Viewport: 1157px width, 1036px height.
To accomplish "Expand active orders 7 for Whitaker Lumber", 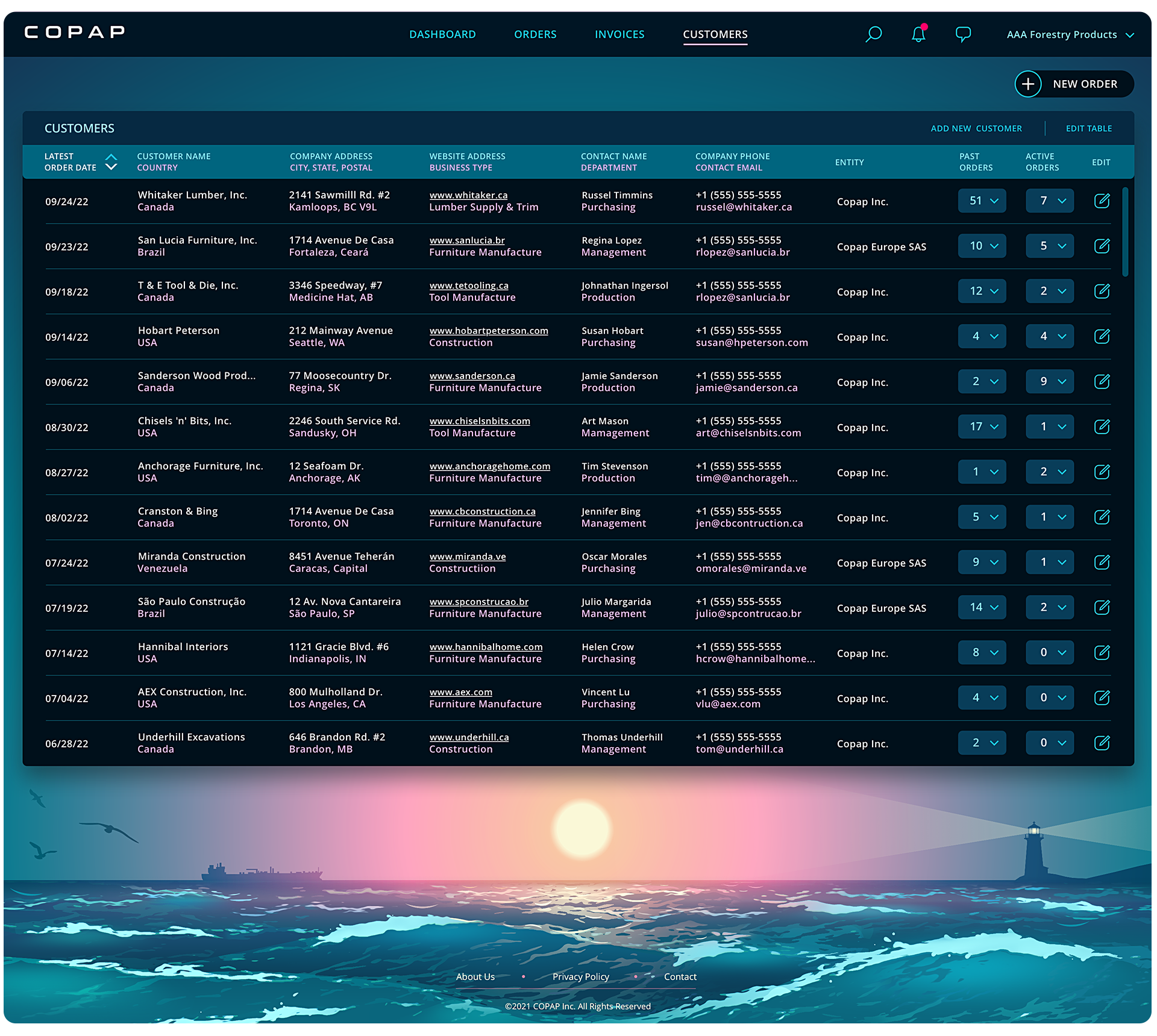I will [1050, 201].
